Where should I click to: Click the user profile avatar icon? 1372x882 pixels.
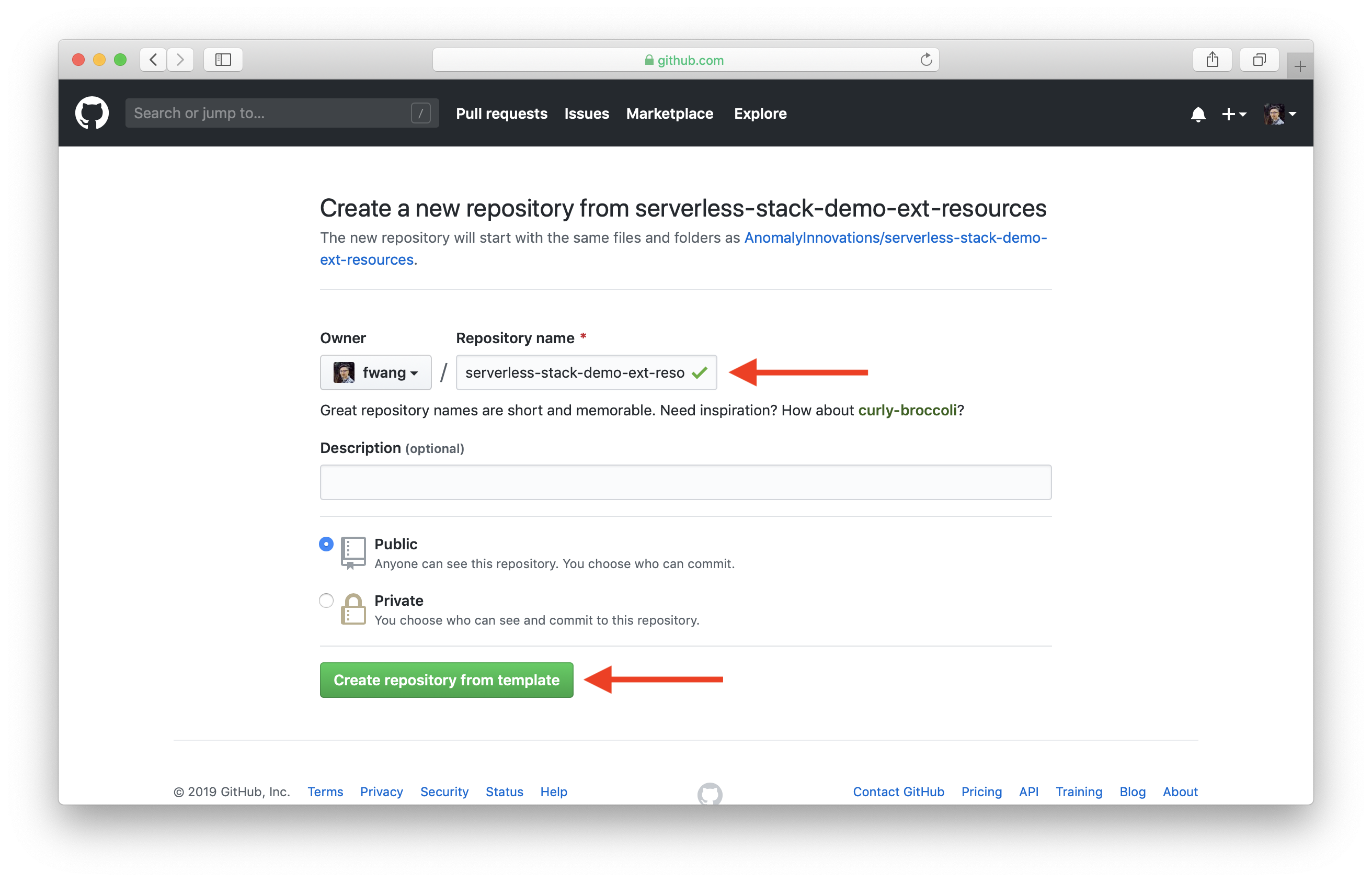1275,113
